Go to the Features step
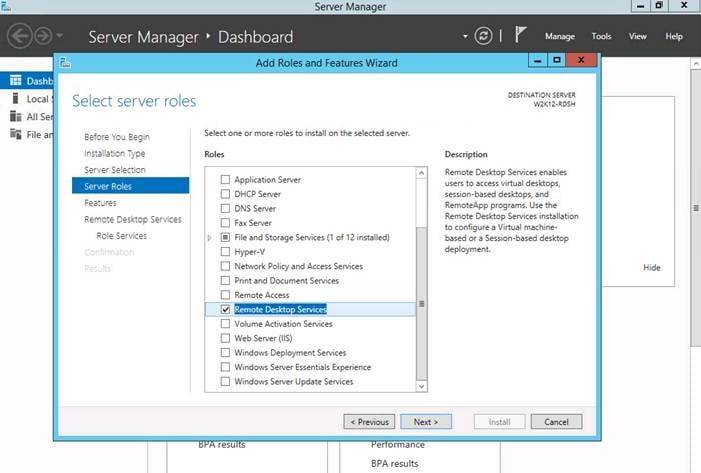 [x=100, y=203]
